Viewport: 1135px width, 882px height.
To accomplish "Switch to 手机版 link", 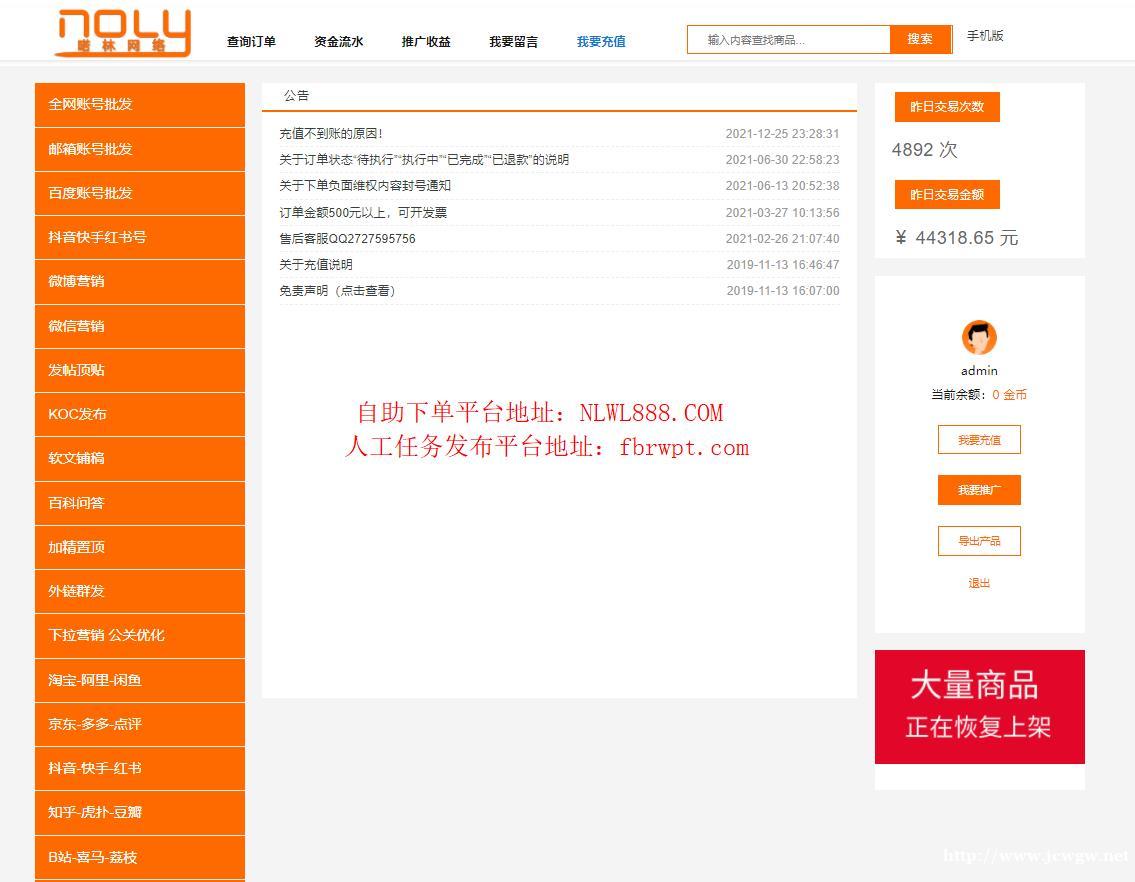I will click(x=985, y=36).
